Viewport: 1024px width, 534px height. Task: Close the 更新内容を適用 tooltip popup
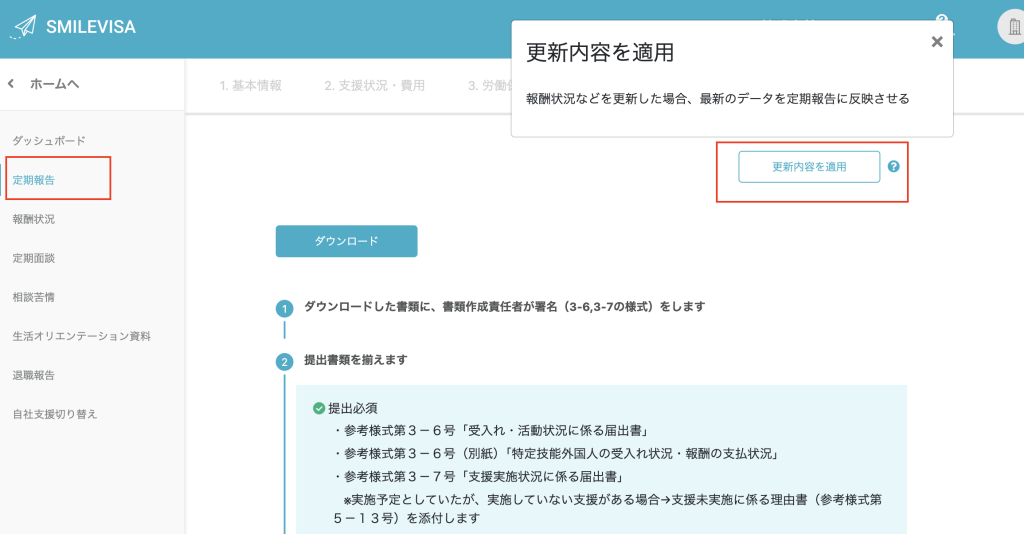pyautogui.click(x=936, y=42)
